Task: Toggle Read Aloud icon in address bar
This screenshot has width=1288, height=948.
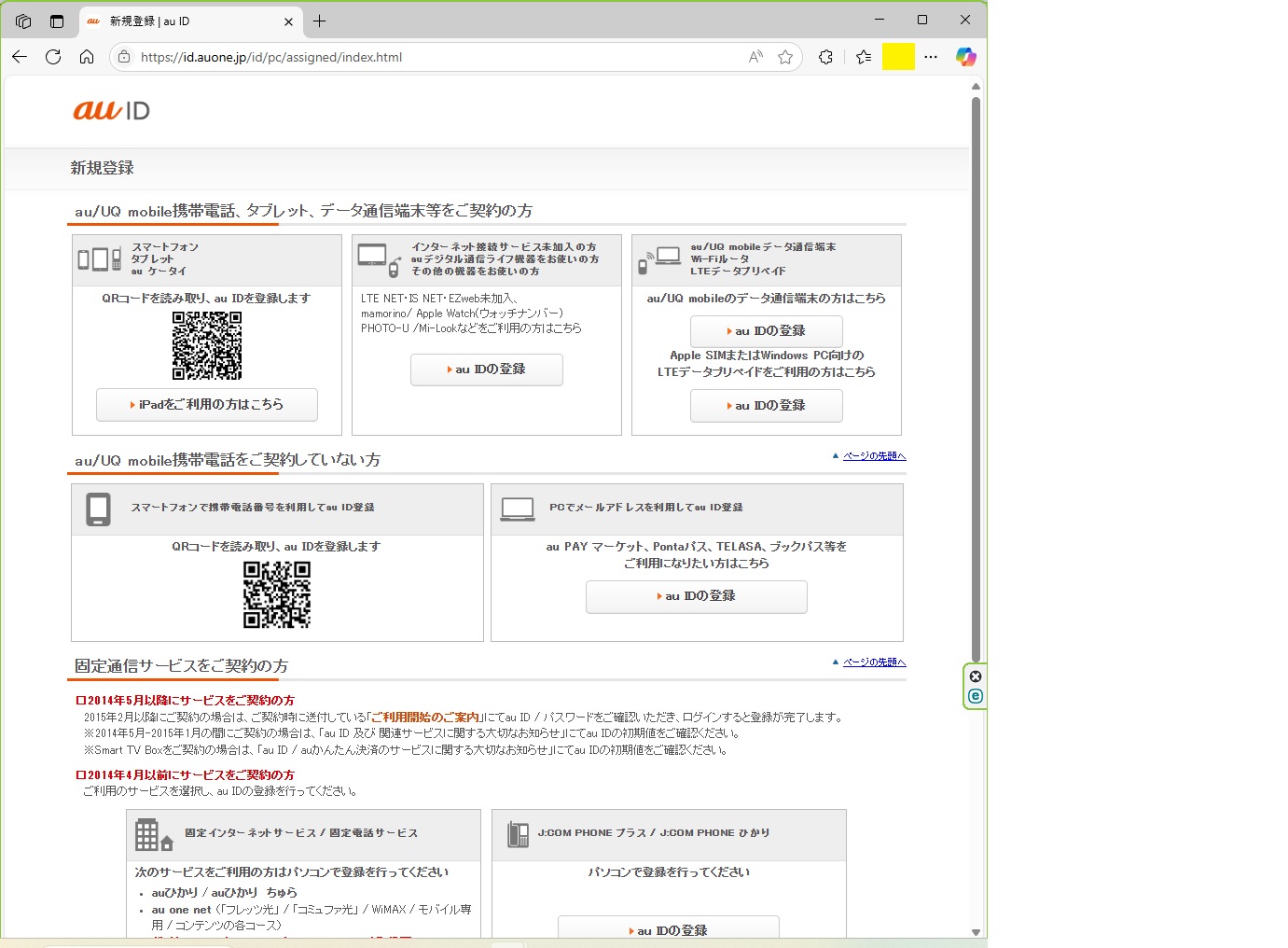Action: [755, 57]
